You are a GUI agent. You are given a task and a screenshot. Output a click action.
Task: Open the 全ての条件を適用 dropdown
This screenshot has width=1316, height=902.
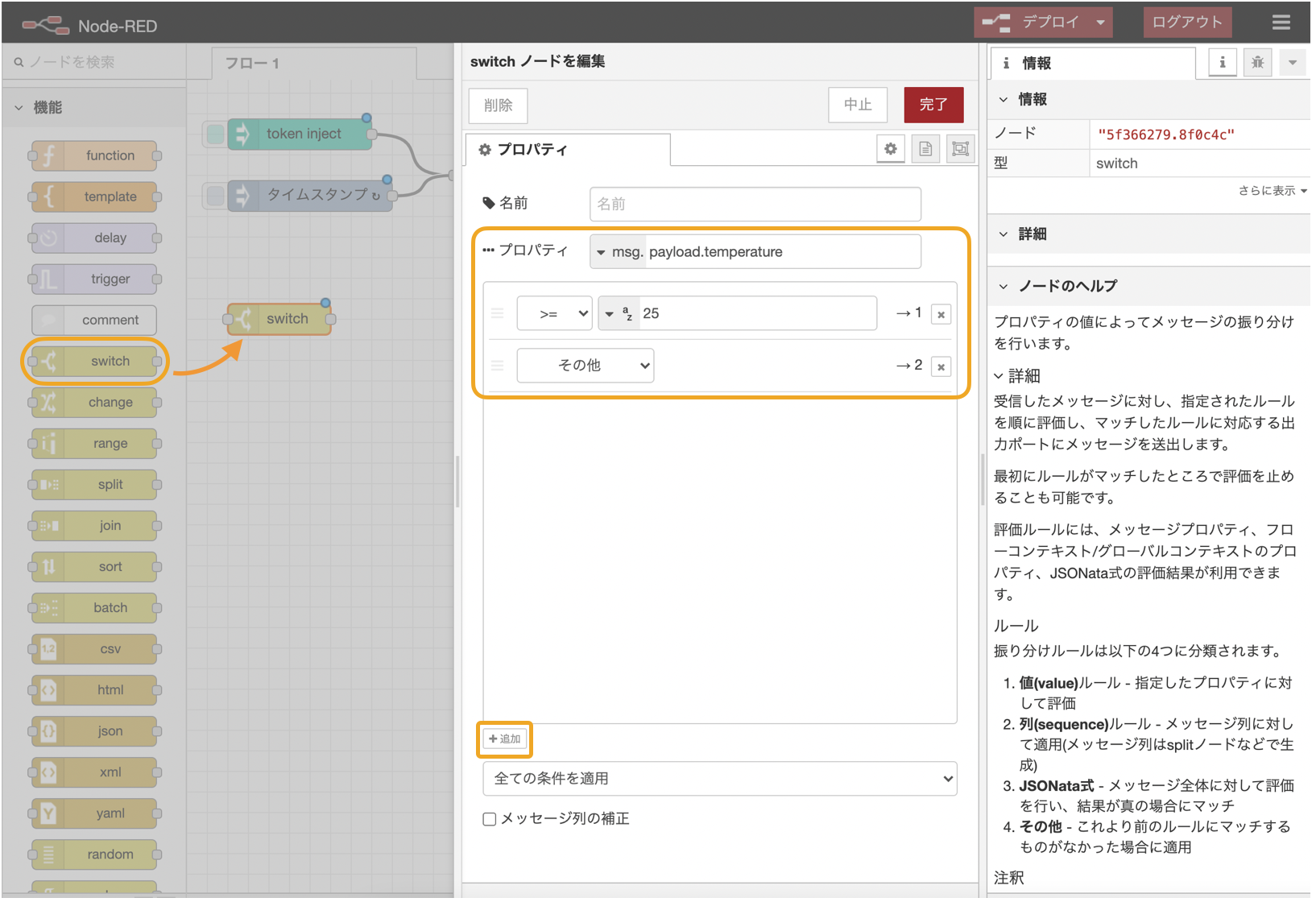pos(720,779)
